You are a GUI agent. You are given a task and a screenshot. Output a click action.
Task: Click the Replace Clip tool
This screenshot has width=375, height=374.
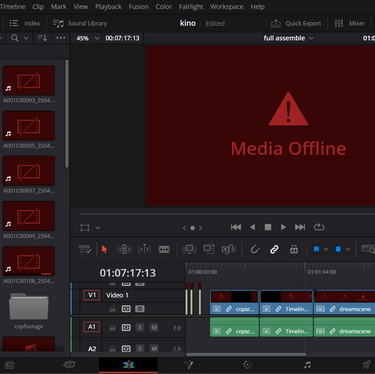click(x=229, y=249)
